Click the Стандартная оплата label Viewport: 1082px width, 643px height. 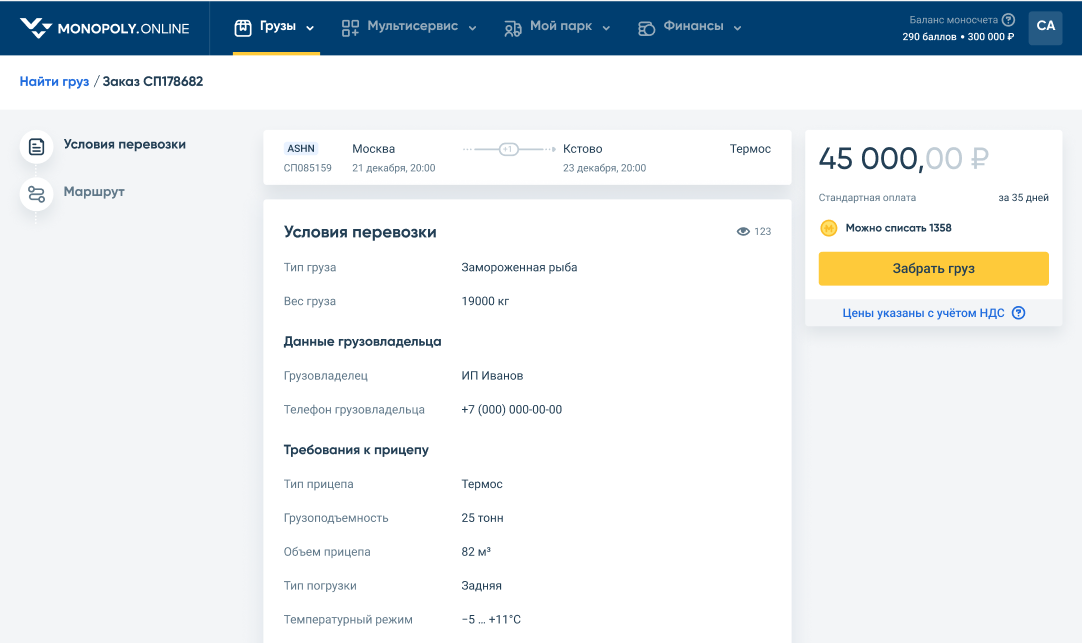coord(867,197)
